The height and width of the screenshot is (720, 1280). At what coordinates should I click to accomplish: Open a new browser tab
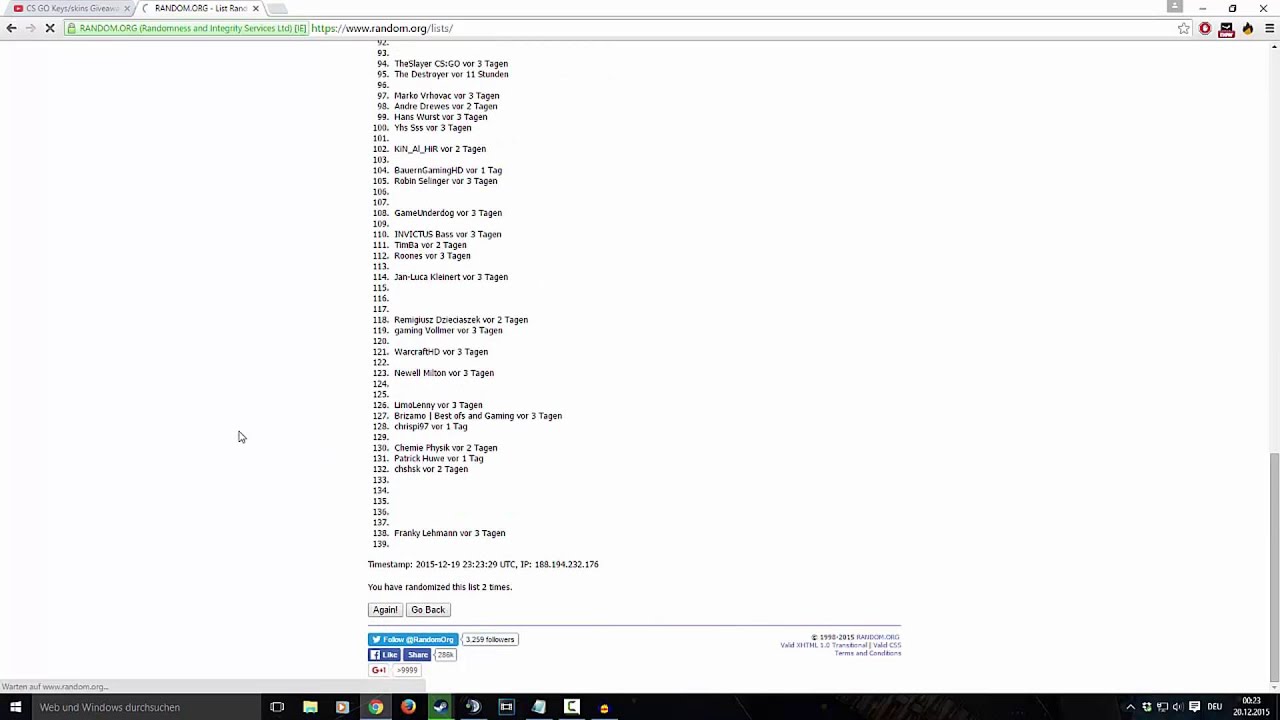[x=278, y=9]
